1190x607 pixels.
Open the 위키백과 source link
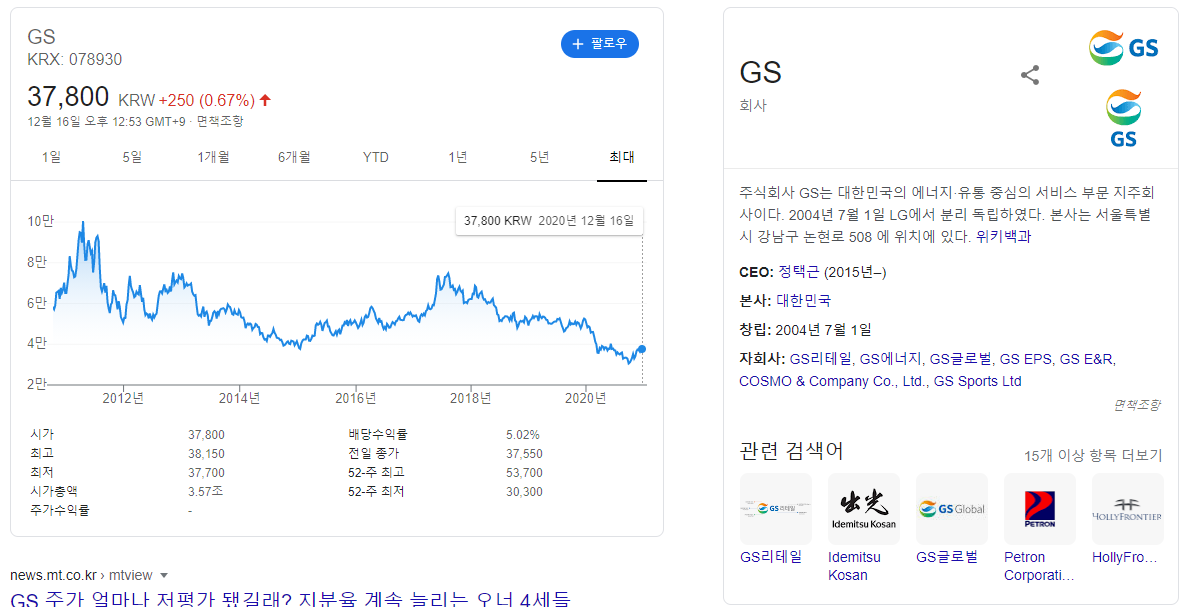pos(1003,237)
